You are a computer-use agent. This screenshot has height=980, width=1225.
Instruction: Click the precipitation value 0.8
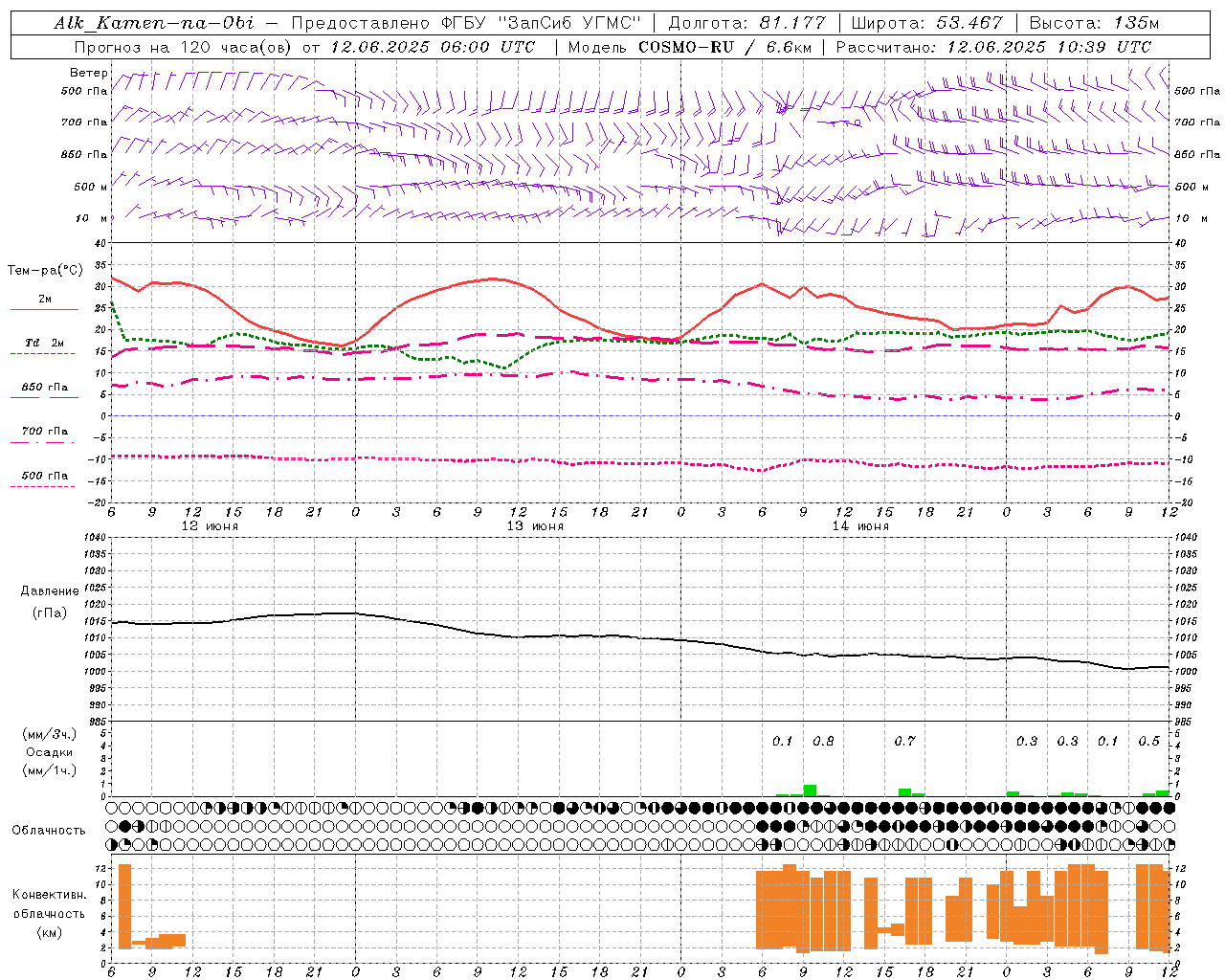click(x=823, y=741)
